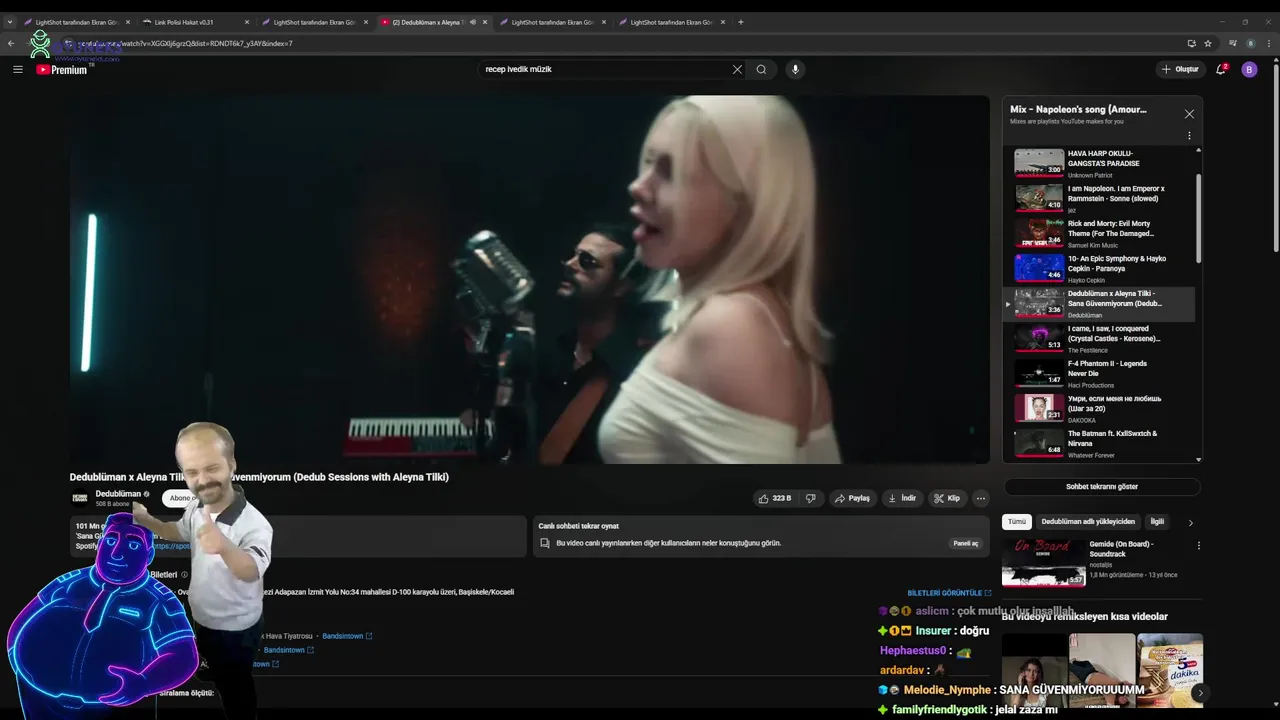Open a new browser tab

[741, 22]
